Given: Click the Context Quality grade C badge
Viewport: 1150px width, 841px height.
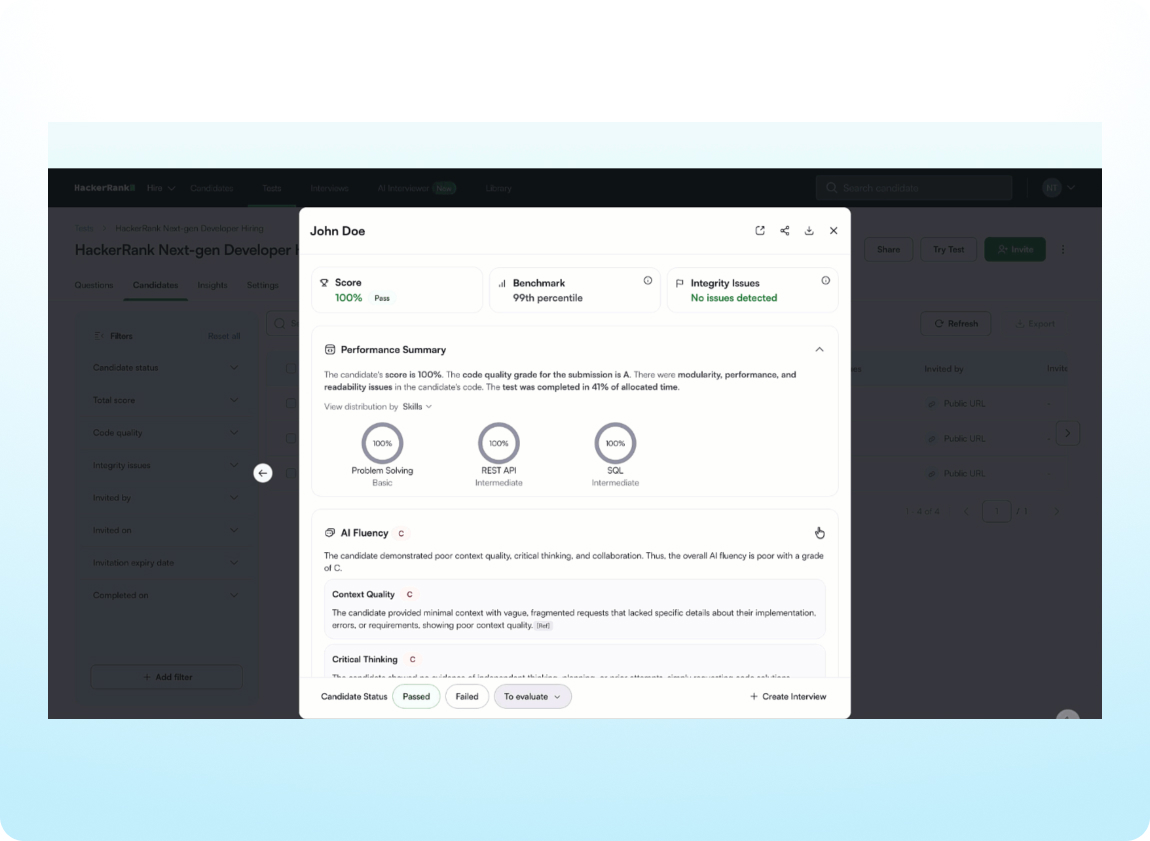Looking at the screenshot, I should click(x=409, y=595).
